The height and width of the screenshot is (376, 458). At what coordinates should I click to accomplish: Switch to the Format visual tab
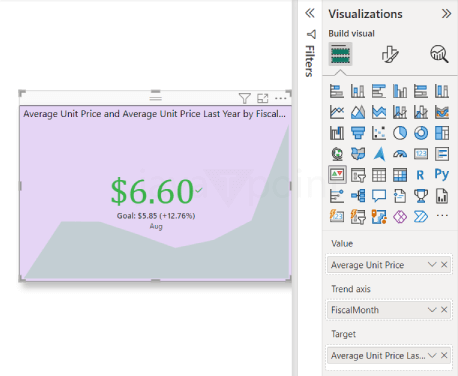click(x=390, y=54)
